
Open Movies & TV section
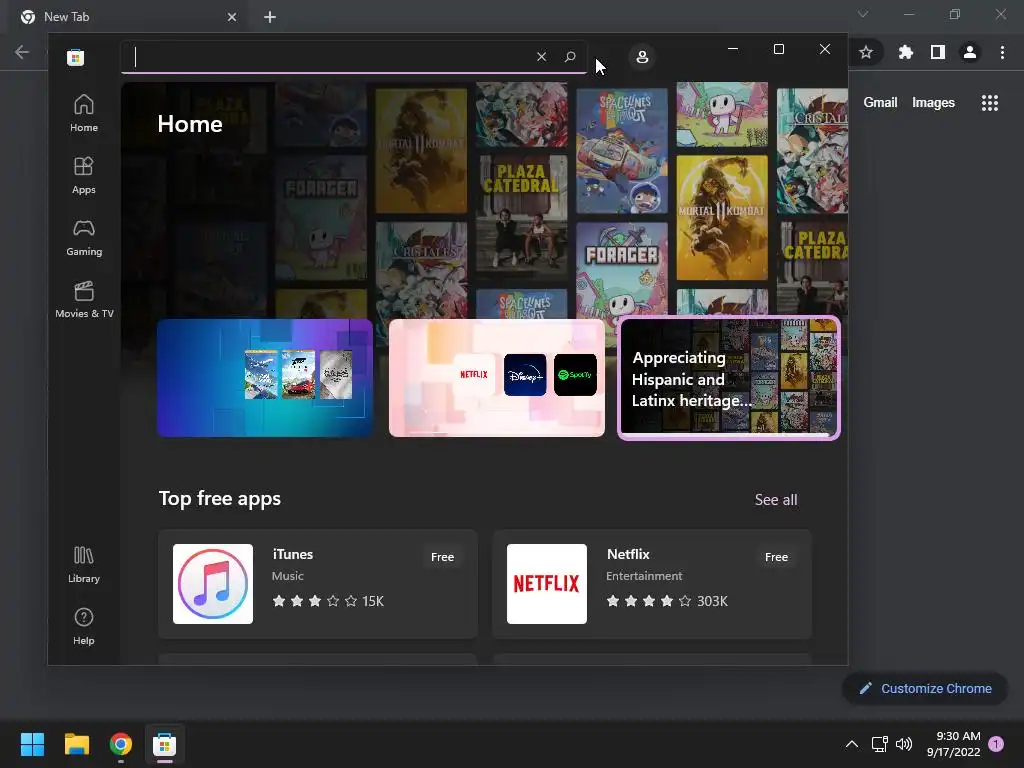(x=84, y=300)
